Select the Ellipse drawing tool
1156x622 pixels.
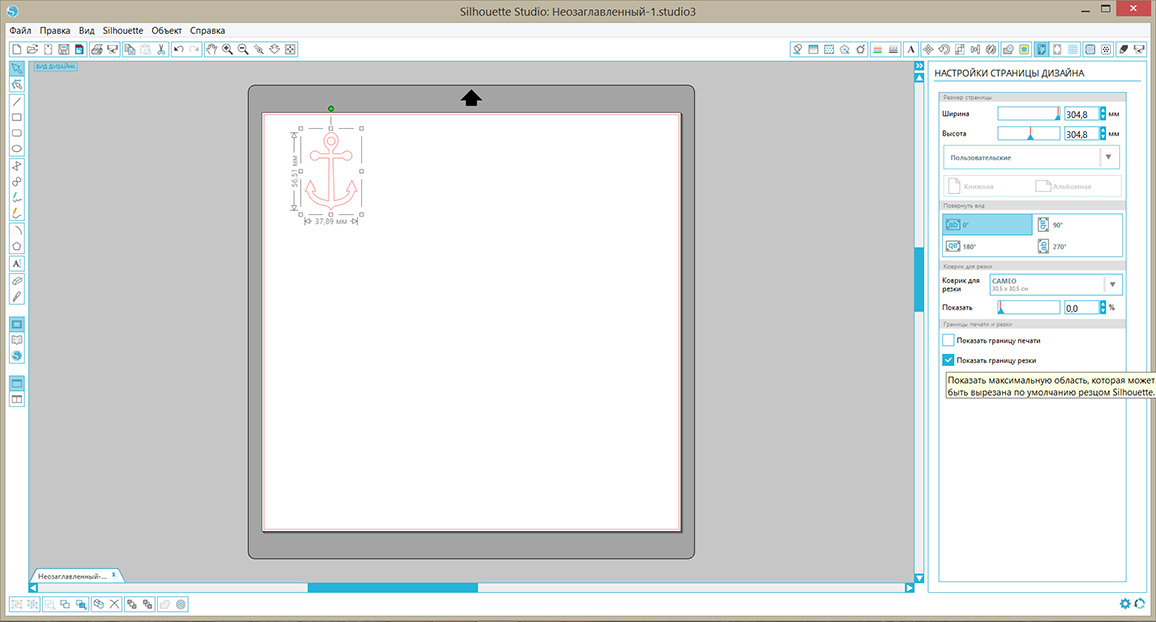[17, 149]
